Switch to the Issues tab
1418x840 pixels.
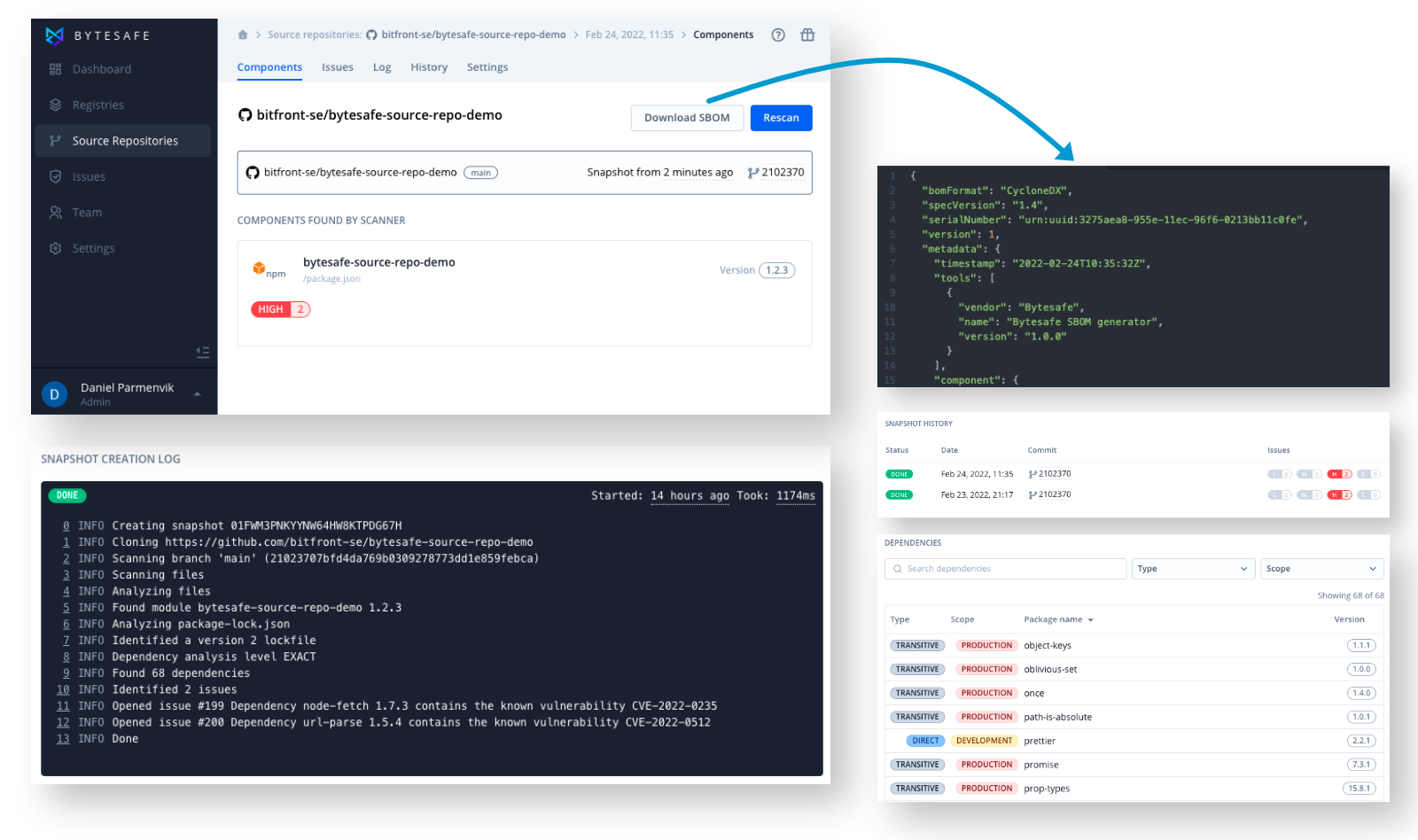(x=338, y=67)
